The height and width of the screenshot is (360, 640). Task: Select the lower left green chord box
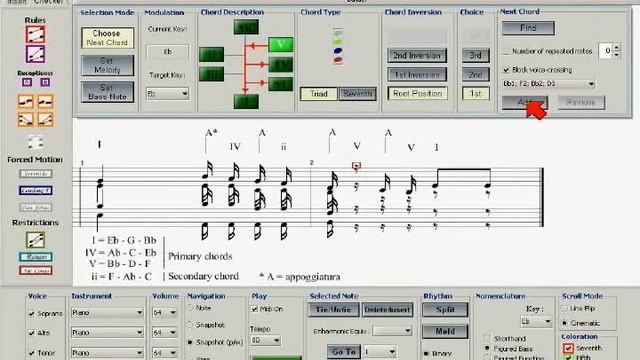[x=211, y=74]
